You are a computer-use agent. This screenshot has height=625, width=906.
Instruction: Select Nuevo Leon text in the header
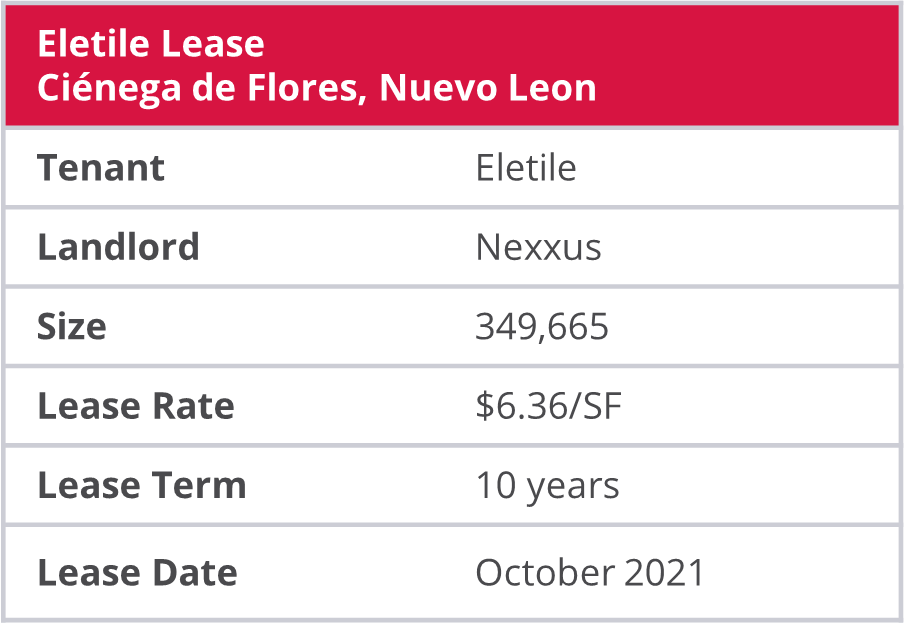click(x=488, y=88)
